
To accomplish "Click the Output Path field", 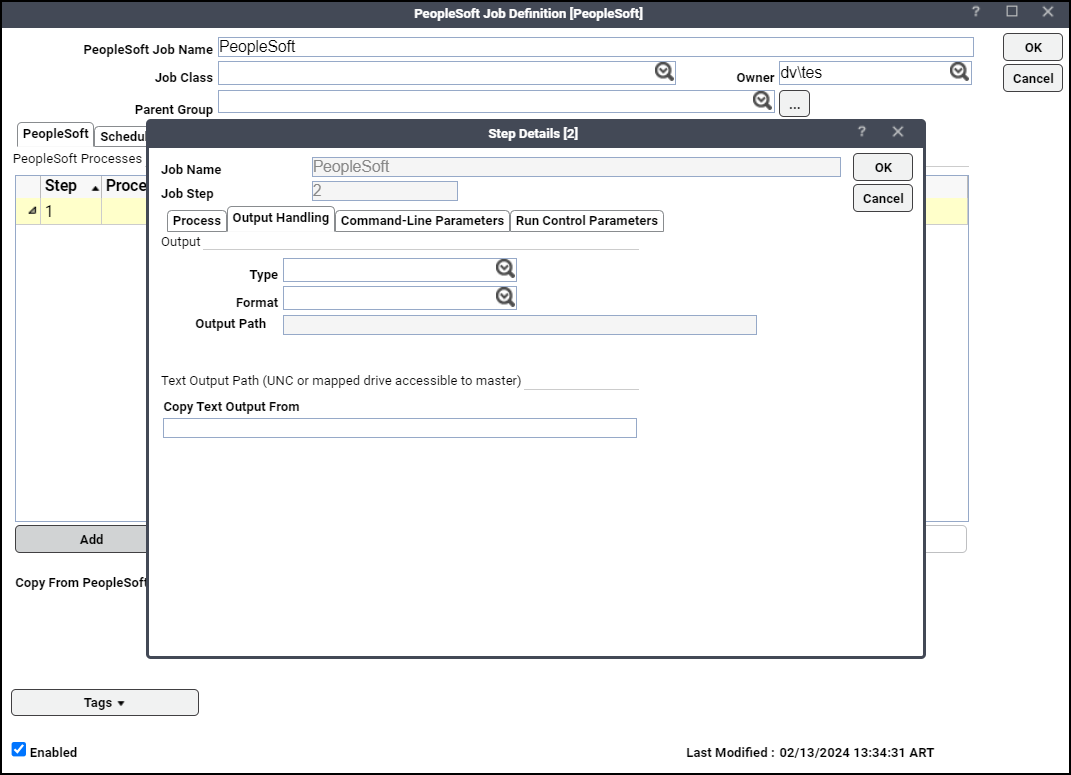I will tap(520, 325).
